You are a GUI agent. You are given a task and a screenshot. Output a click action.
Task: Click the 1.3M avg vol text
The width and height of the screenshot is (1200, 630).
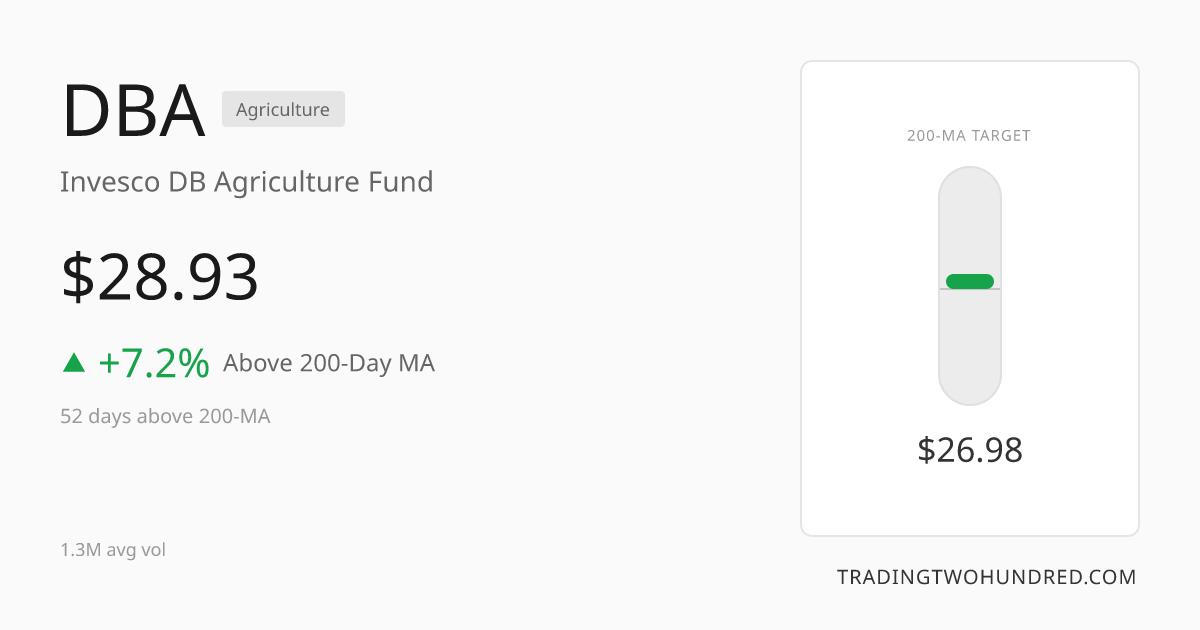coord(113,550)
